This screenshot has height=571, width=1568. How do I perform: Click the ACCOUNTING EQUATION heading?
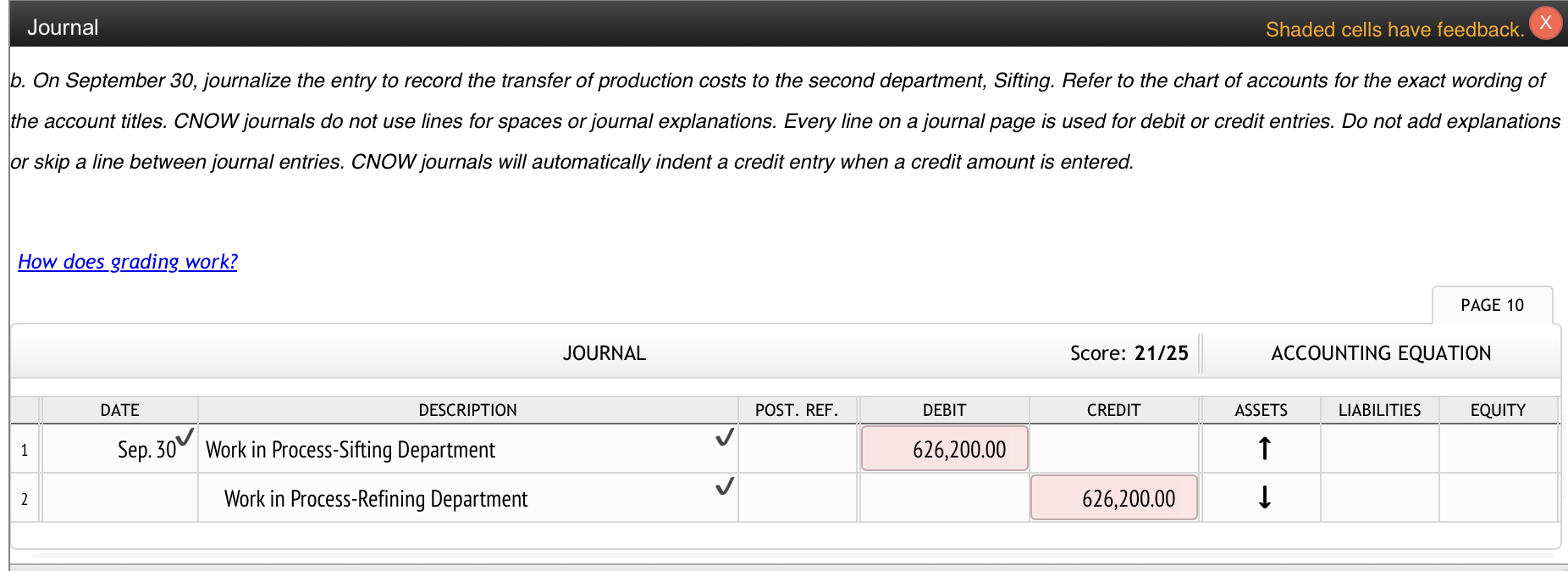tap(1381, 353)
